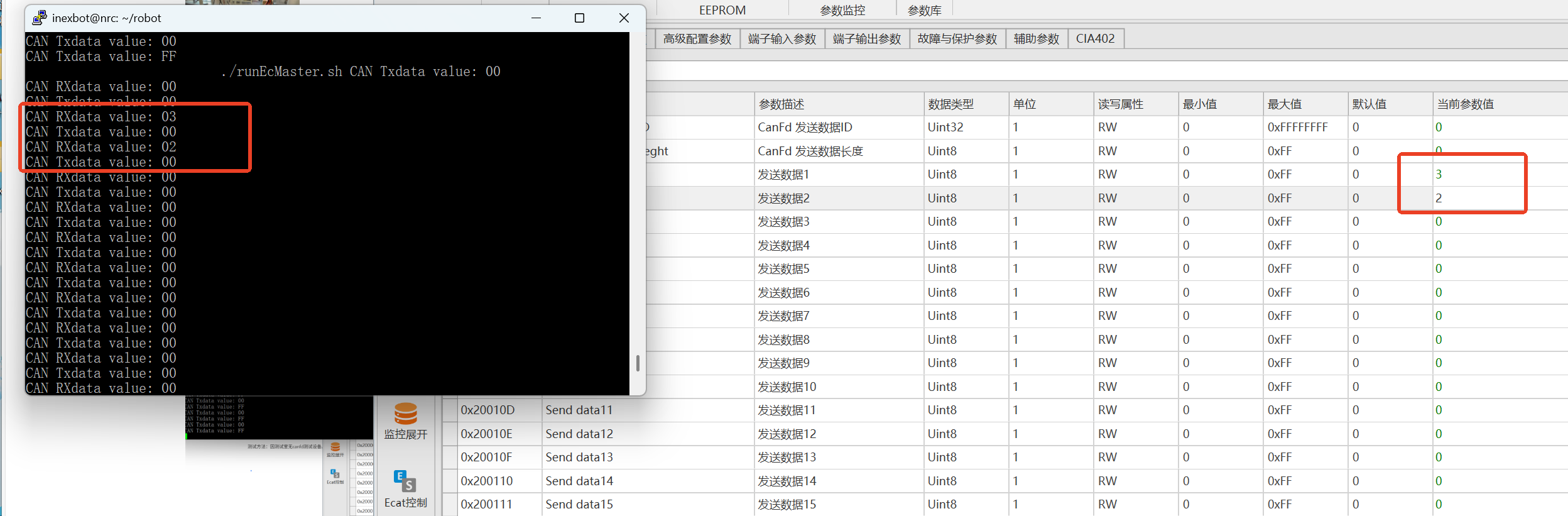This screenshot has height=516, width=1568.
Task: Click terminal line 'CAN Txdata value: FF'
Action: (101, 56)
